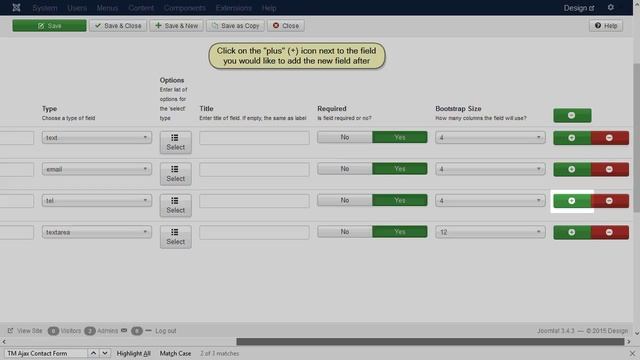
Task: Set Required to Yes for email row
Action: point(400,169)
